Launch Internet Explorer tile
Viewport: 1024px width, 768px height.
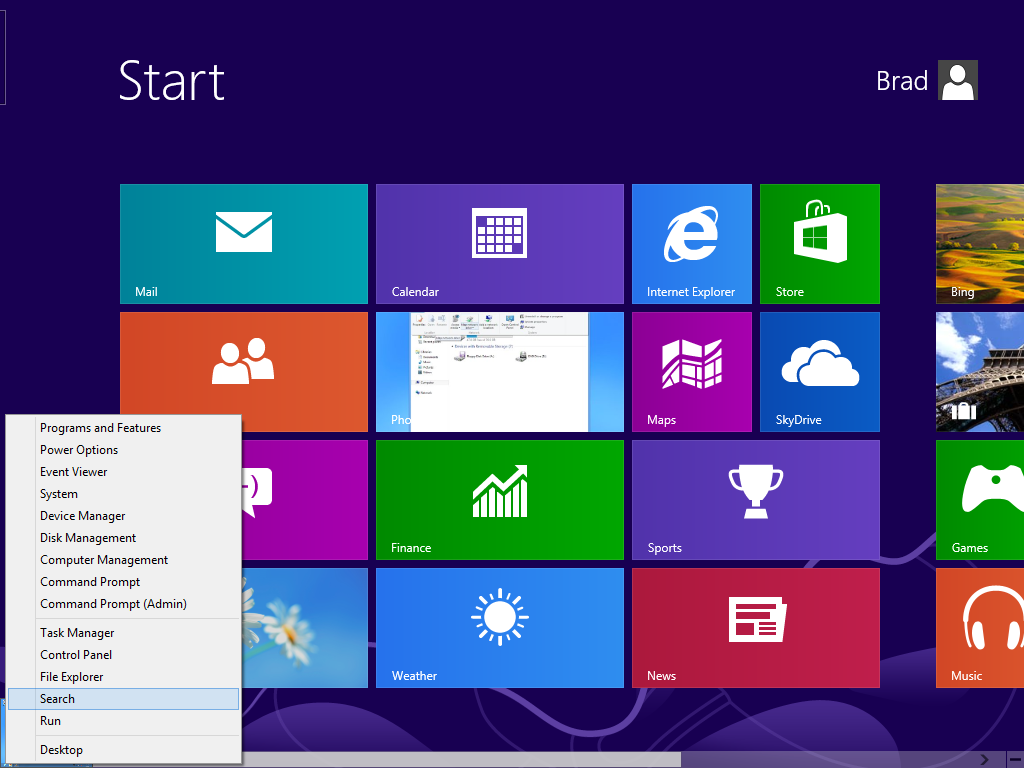[692, 244]
